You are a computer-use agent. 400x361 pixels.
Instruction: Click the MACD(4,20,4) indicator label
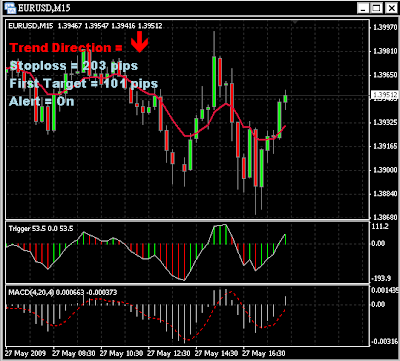(x=63, y=292)
